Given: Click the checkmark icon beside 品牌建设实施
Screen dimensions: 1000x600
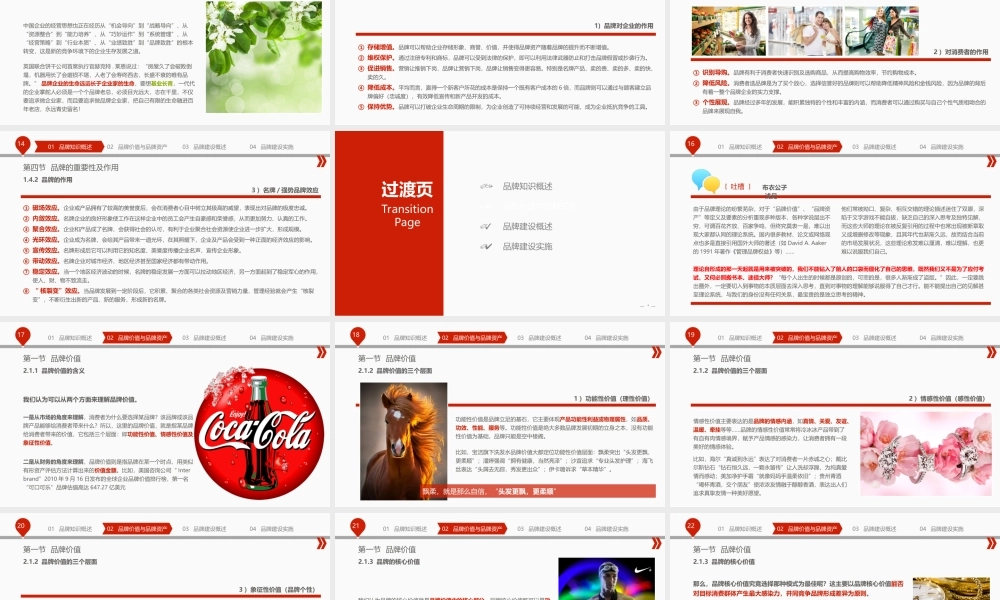Looking at the screenshot, I should point(486,246).
